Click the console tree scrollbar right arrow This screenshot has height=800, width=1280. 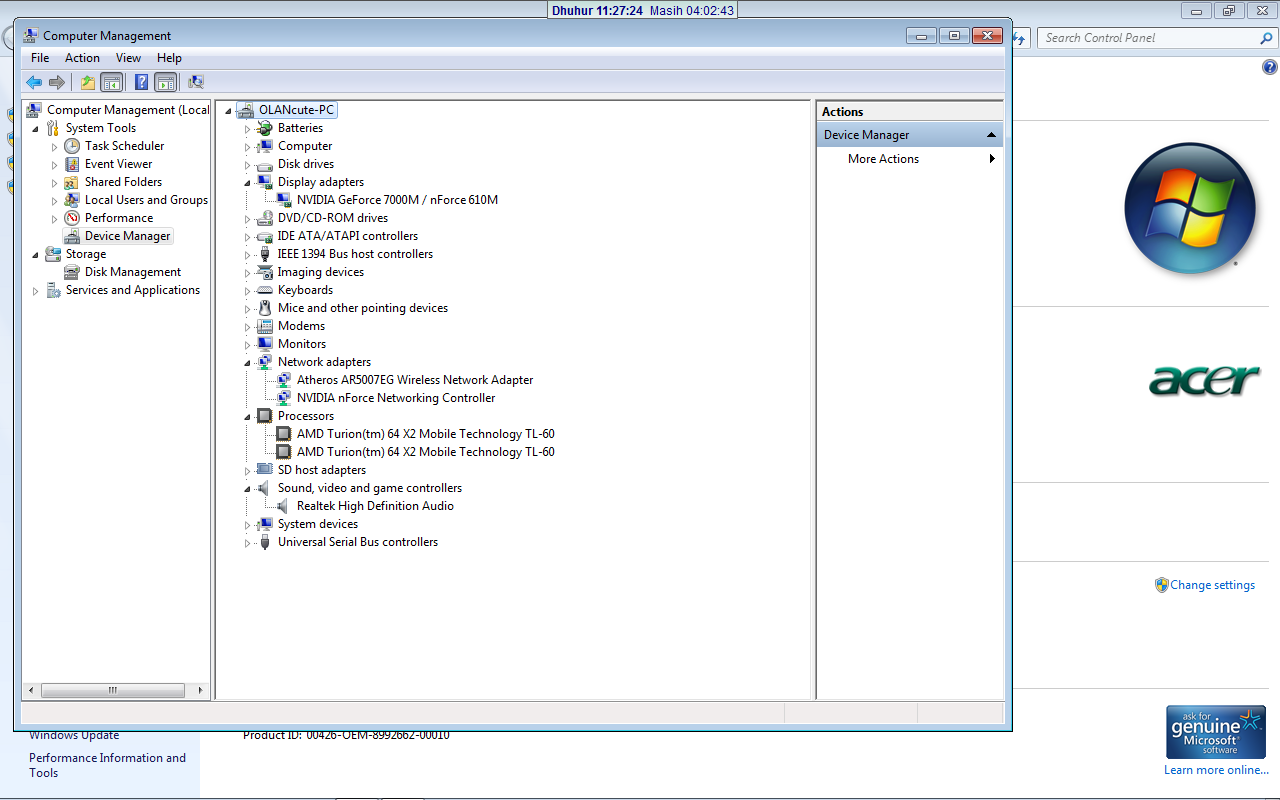[200, 690]
